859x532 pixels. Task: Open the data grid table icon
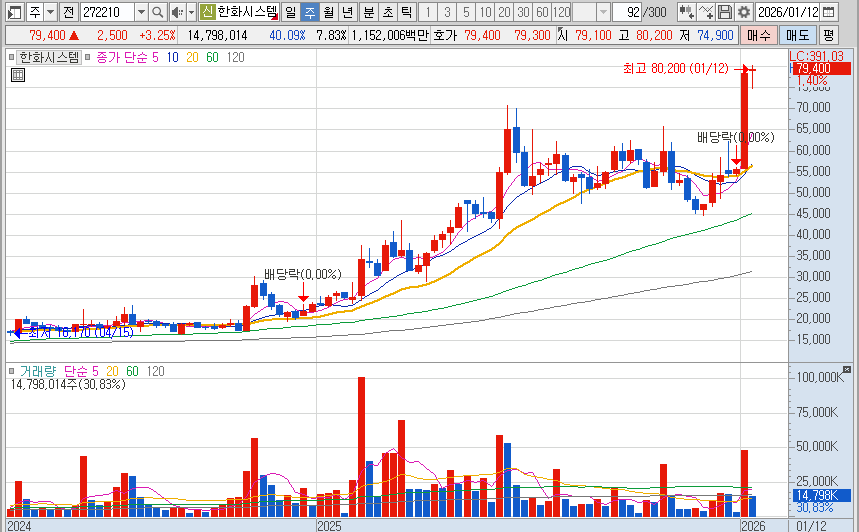pos(18,76)
